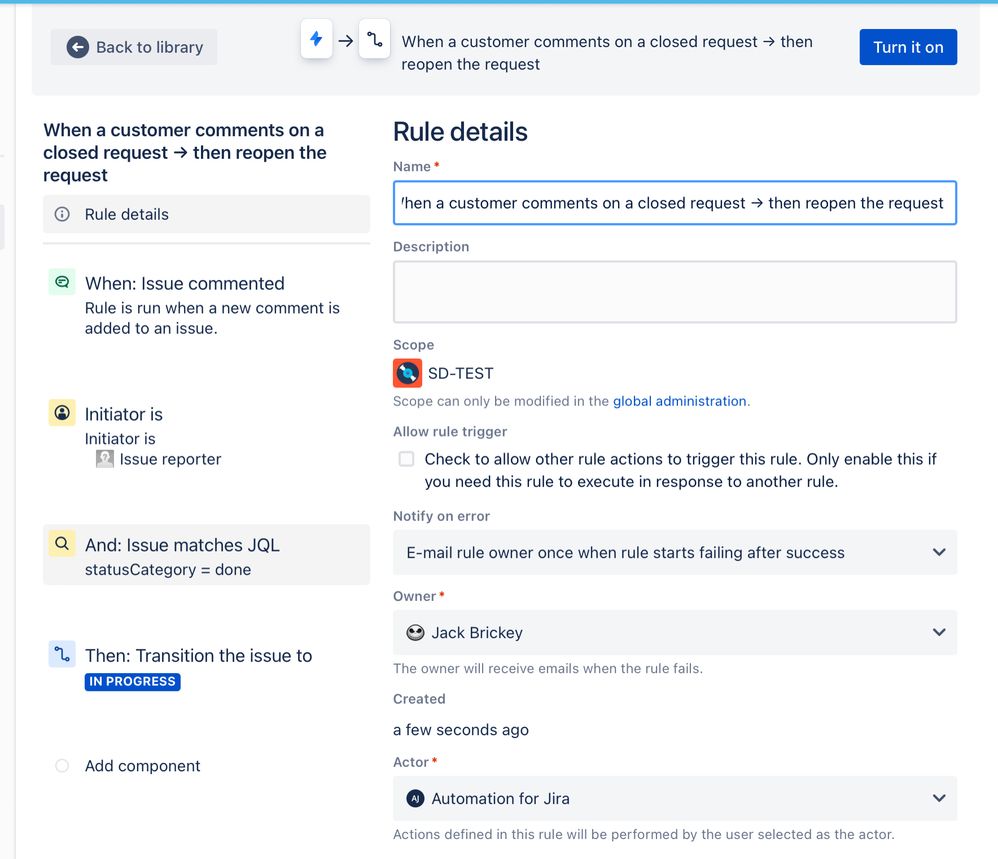The height and width of the screenshot is (859, 998).
Task: Click the Turn it on button
Action: coord(908,47)
